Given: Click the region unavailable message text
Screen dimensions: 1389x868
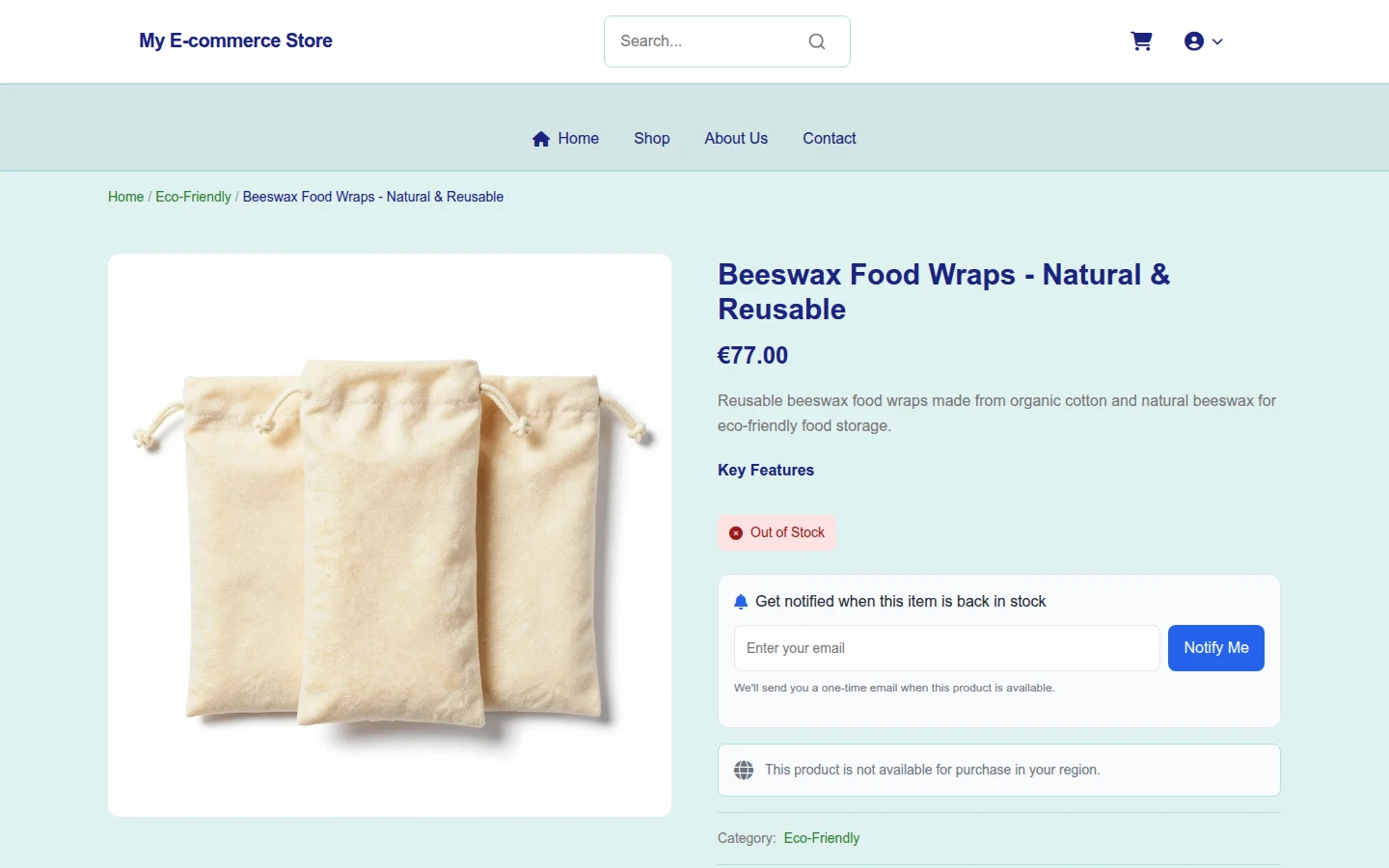Looking at the screenshot, I should (x=933, y=770).
